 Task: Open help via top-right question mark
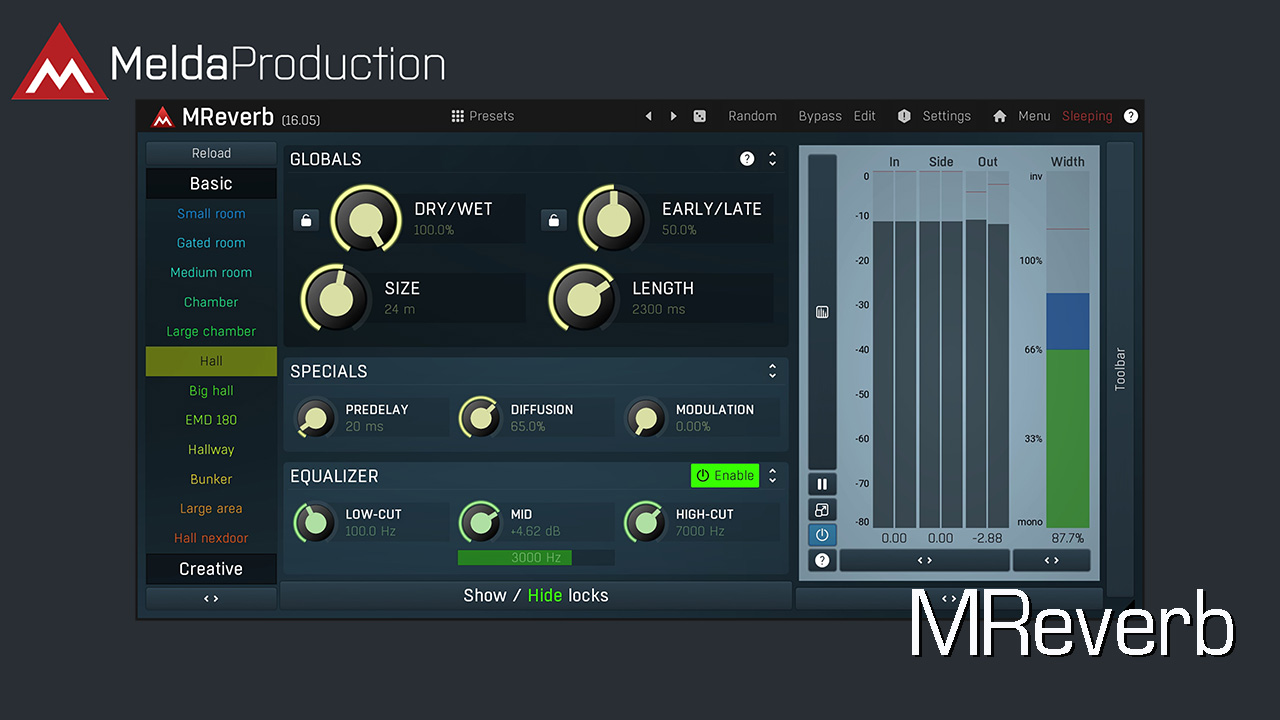pos(1131,116)
